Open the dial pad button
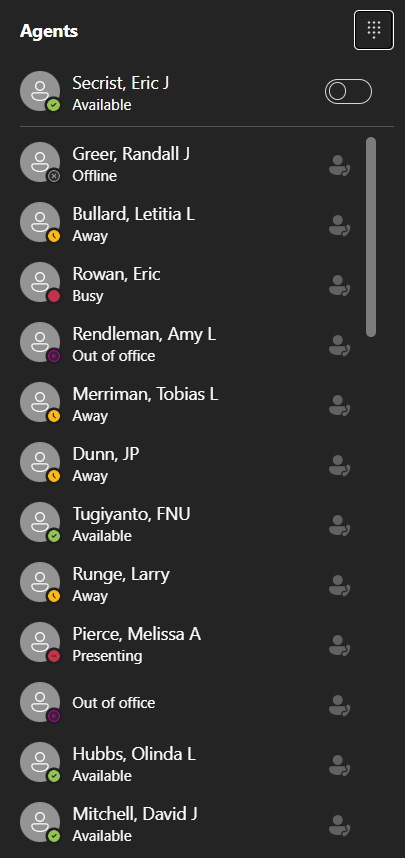 374,30
